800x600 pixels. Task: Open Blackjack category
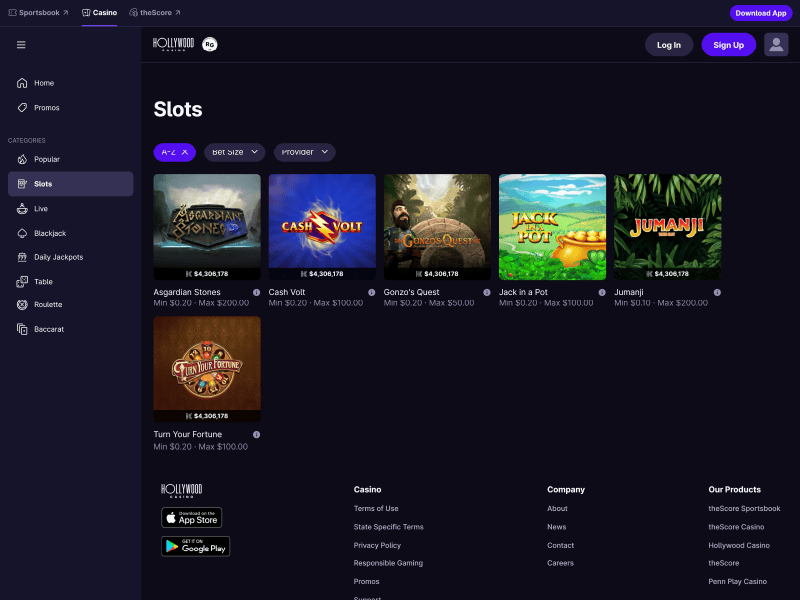point(70,233)
